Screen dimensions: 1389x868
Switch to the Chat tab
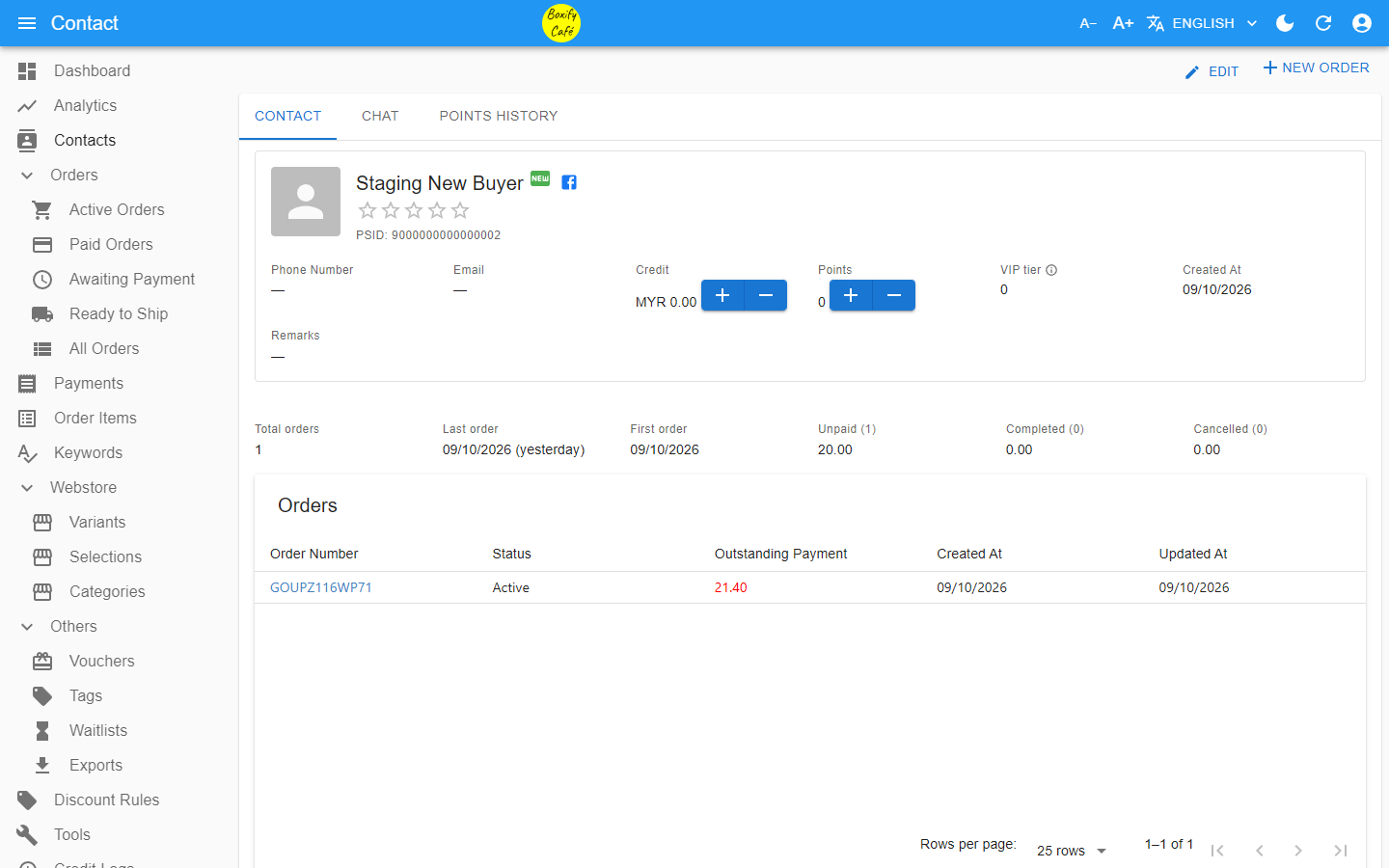tap(380, 116)
